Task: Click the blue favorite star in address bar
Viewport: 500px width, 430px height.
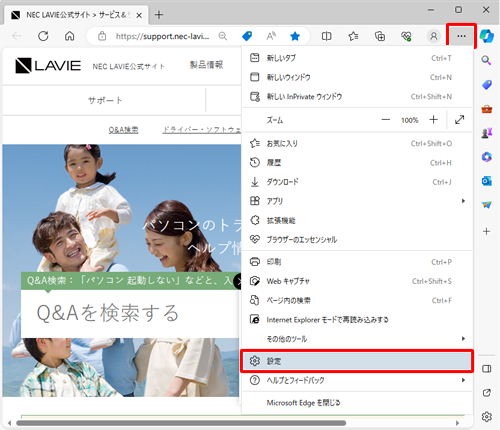Action: click(295, 36)
